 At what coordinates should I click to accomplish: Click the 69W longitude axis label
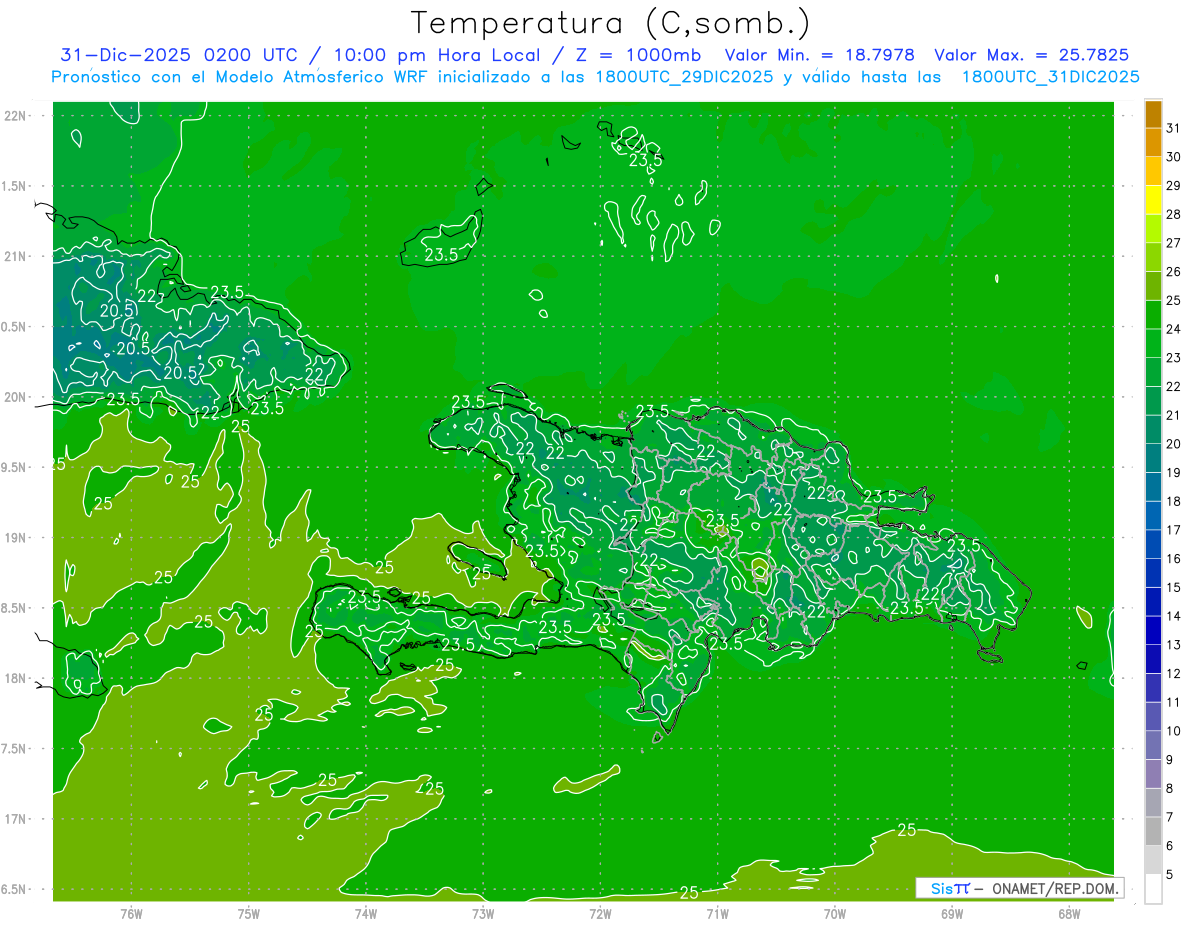point(952,914)
